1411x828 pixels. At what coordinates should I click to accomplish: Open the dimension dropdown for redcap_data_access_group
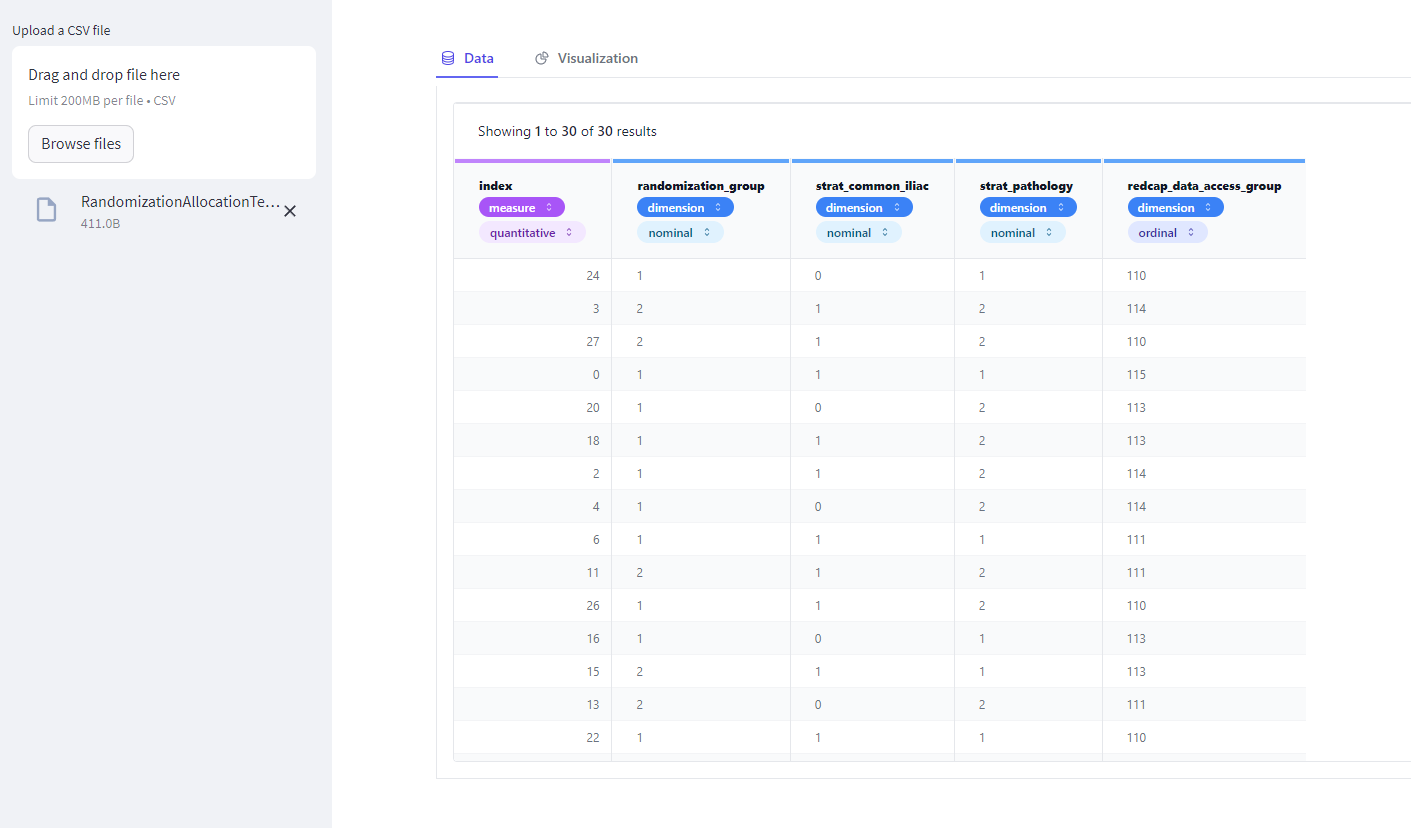pyautogui.click(x=1175, y=207)
